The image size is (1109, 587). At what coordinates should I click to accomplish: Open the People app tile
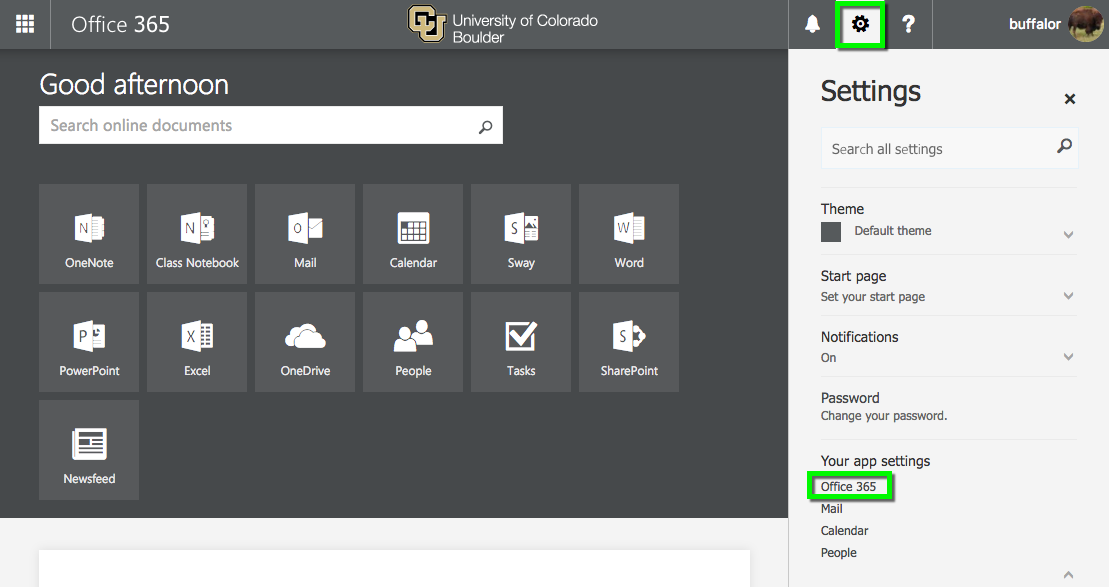(413, 342)
